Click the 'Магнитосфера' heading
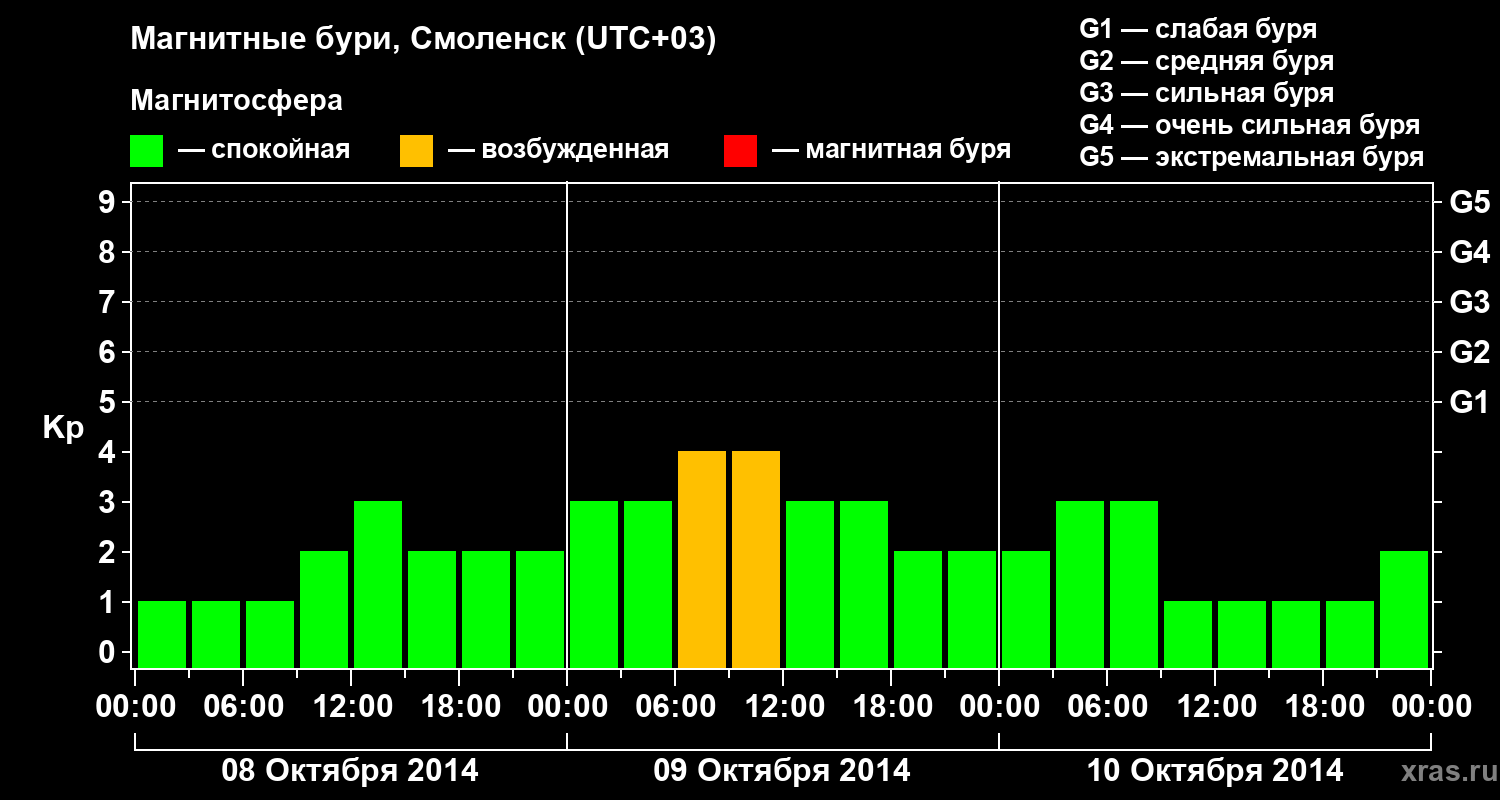 tap(236, 101)
